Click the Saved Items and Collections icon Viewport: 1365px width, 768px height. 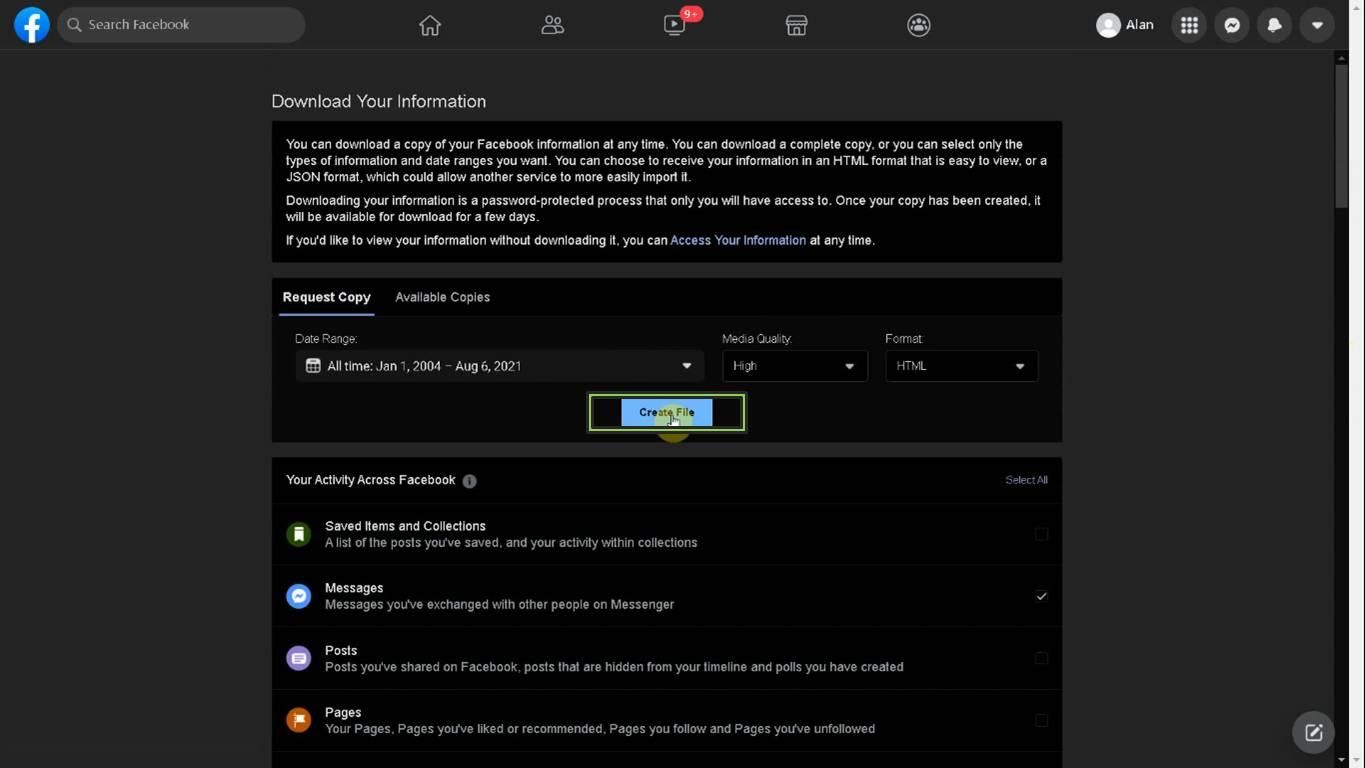298,534
